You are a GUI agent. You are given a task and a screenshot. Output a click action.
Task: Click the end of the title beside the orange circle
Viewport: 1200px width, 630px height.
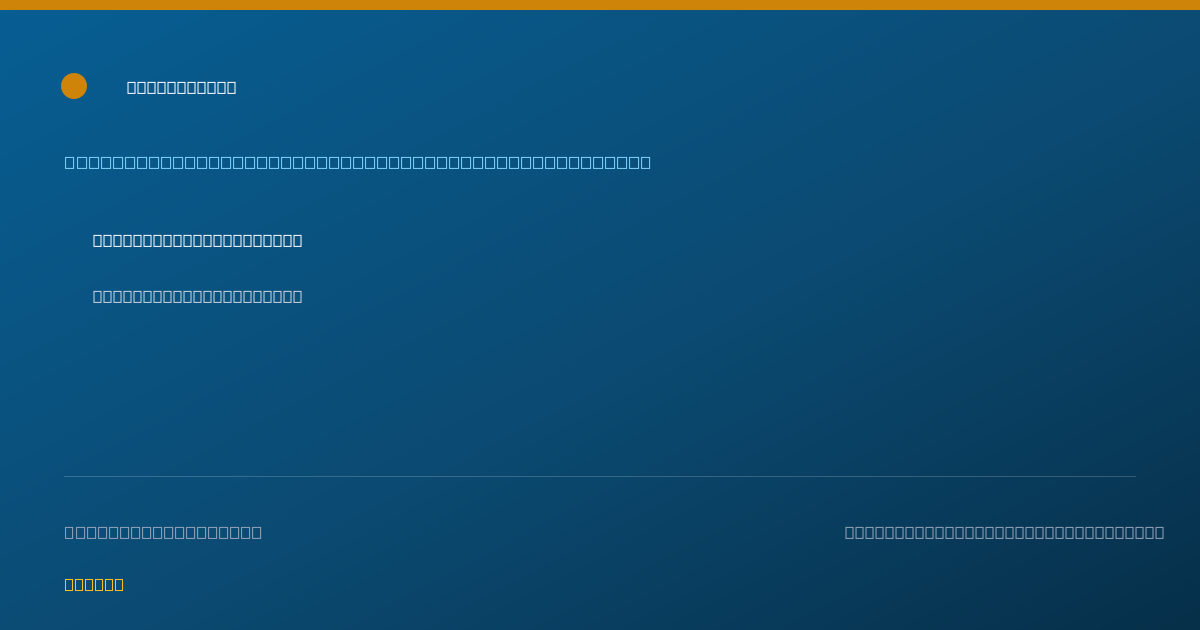click(231, 87)
